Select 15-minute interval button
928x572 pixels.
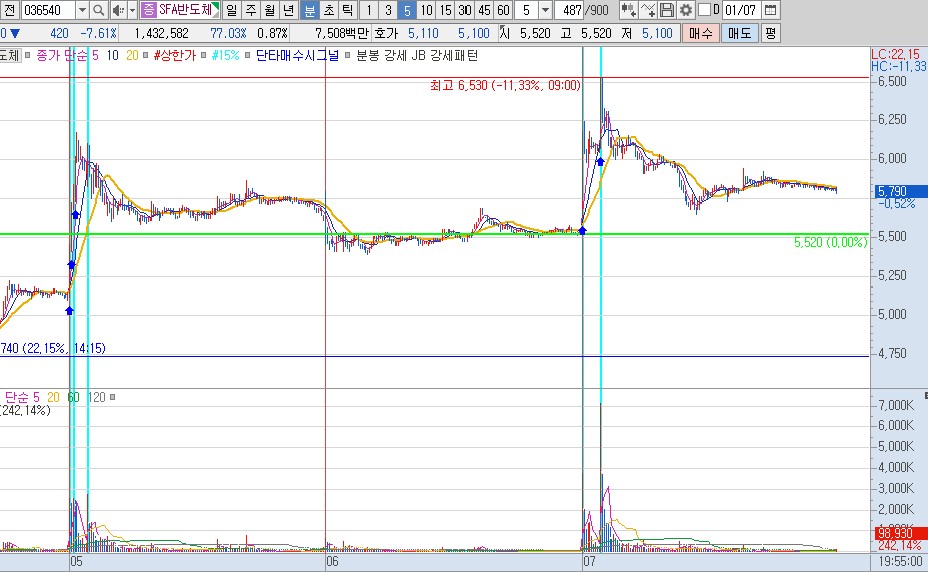click(445, 10)
